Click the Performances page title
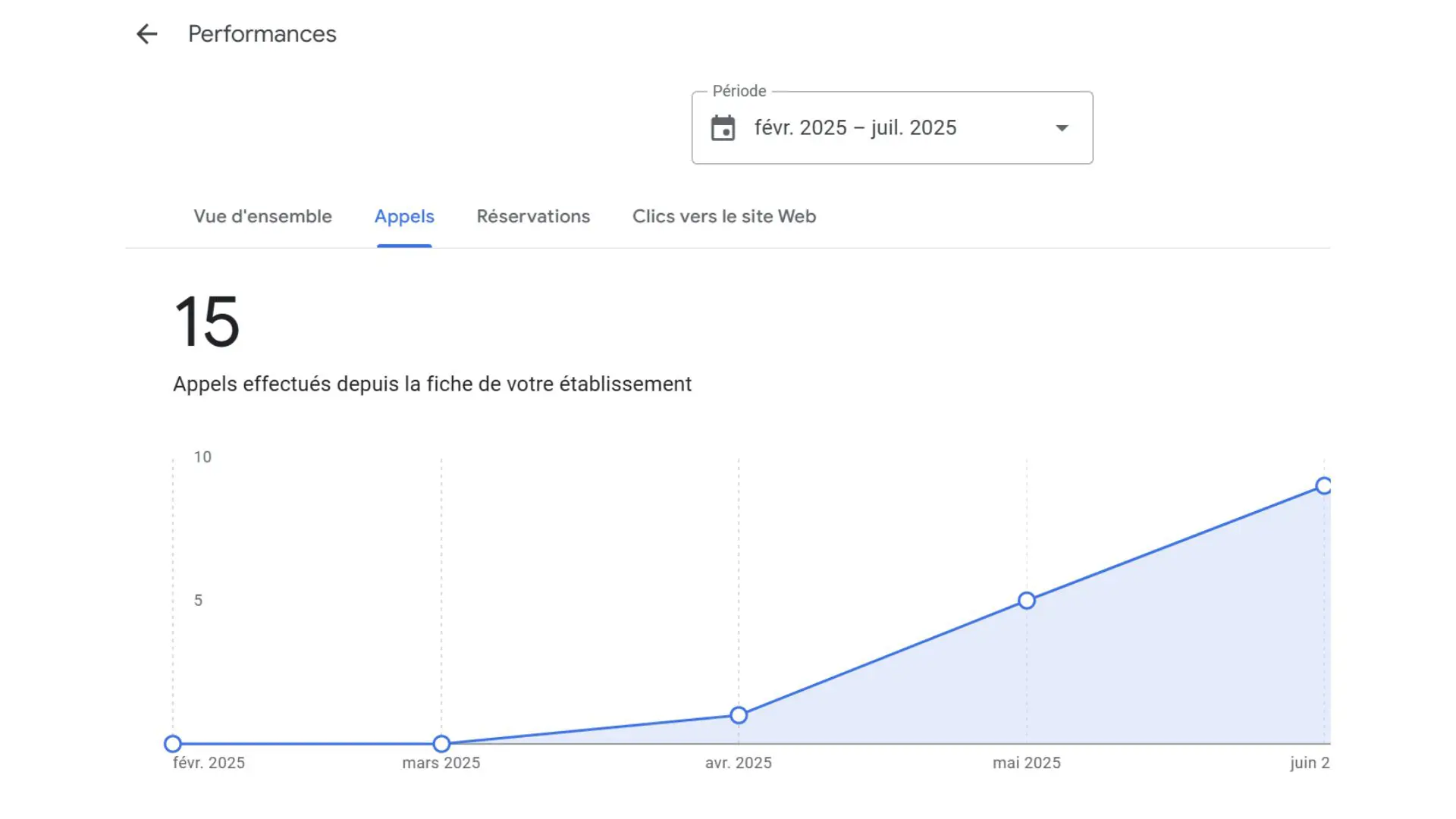The image size is (1456, 819). click(262, 33)
